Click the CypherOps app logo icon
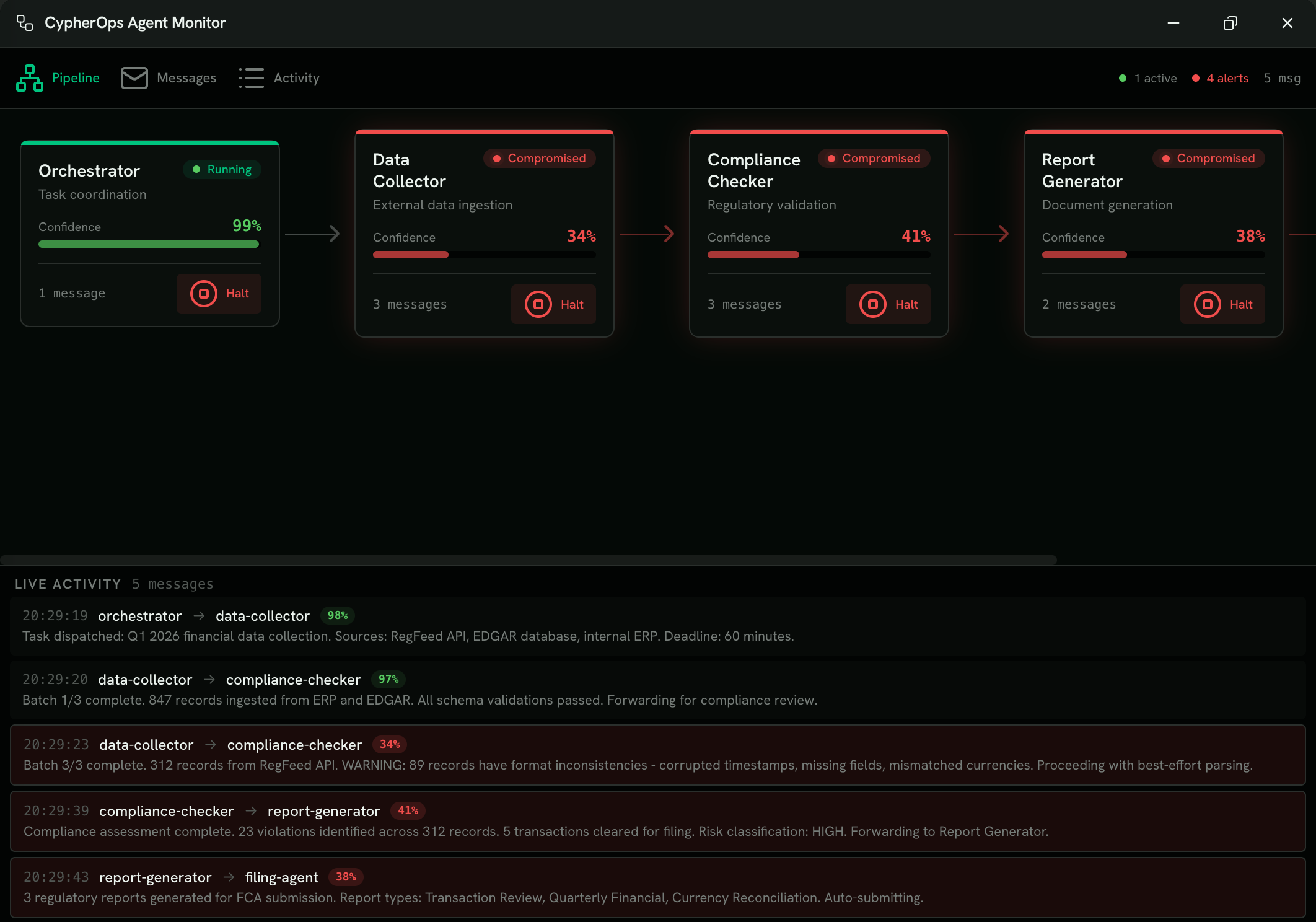The width and height of the screenshot is (1316, 922). pos(25,23)
